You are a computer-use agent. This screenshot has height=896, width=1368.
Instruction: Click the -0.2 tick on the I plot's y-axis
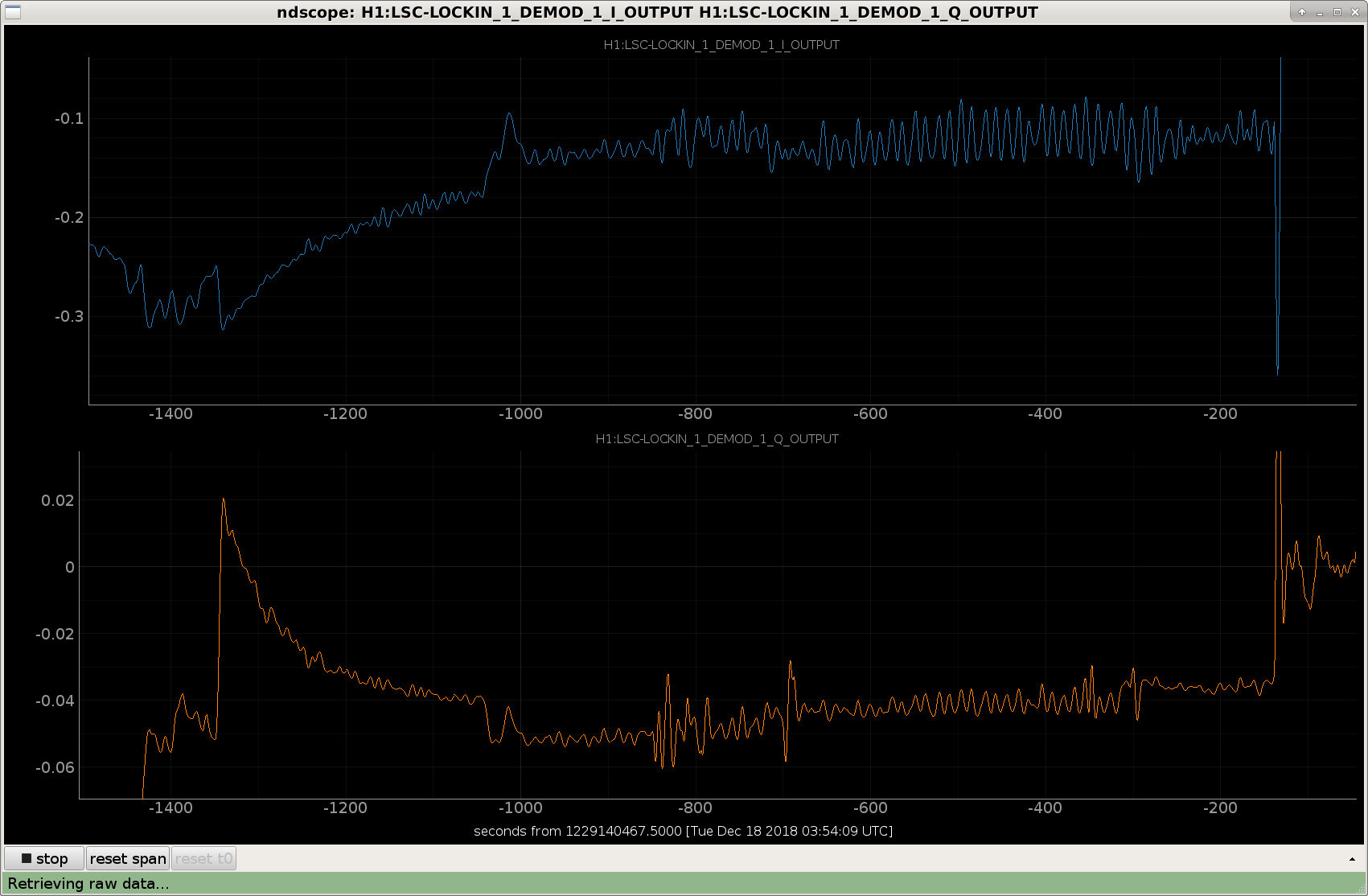69,217
